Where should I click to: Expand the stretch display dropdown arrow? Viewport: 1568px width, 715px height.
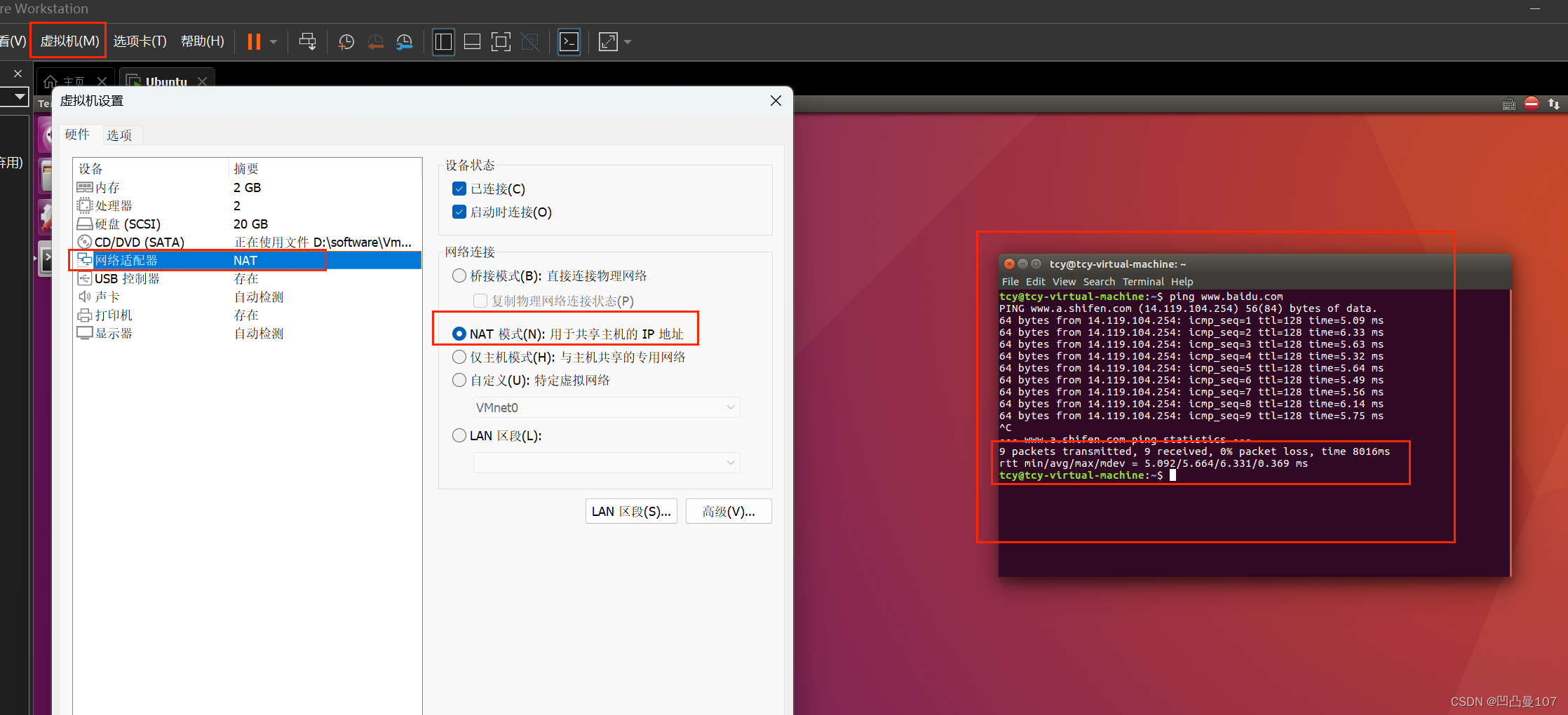pos(628,42)
